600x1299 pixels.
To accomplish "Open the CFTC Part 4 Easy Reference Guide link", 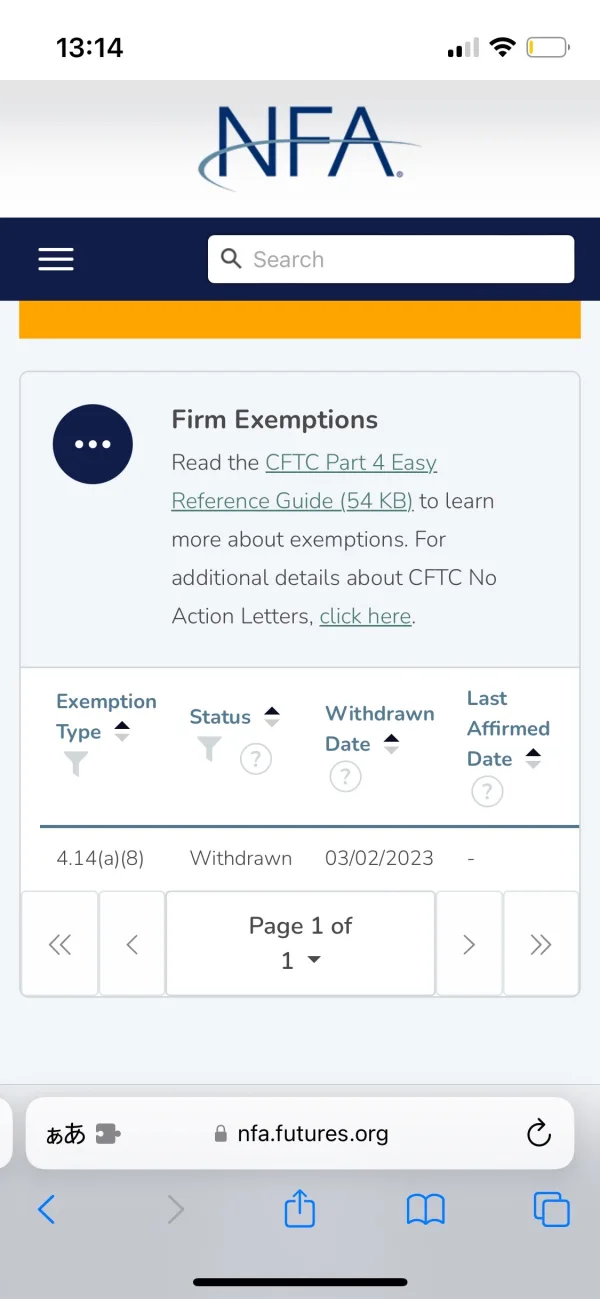I will [305, 482].
